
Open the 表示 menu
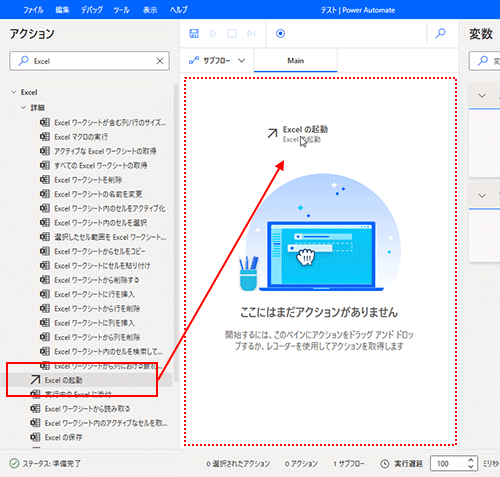150,10
